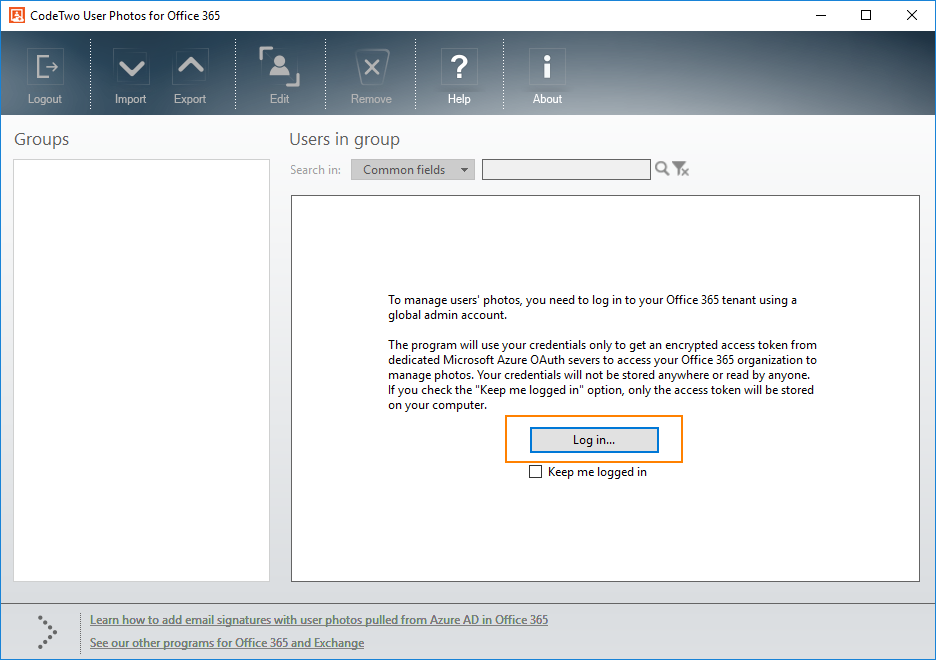This screenshot has height=660, width=936.
Task: Tick the Keep me logged in checkbox
Action: [x=535, y=471]
